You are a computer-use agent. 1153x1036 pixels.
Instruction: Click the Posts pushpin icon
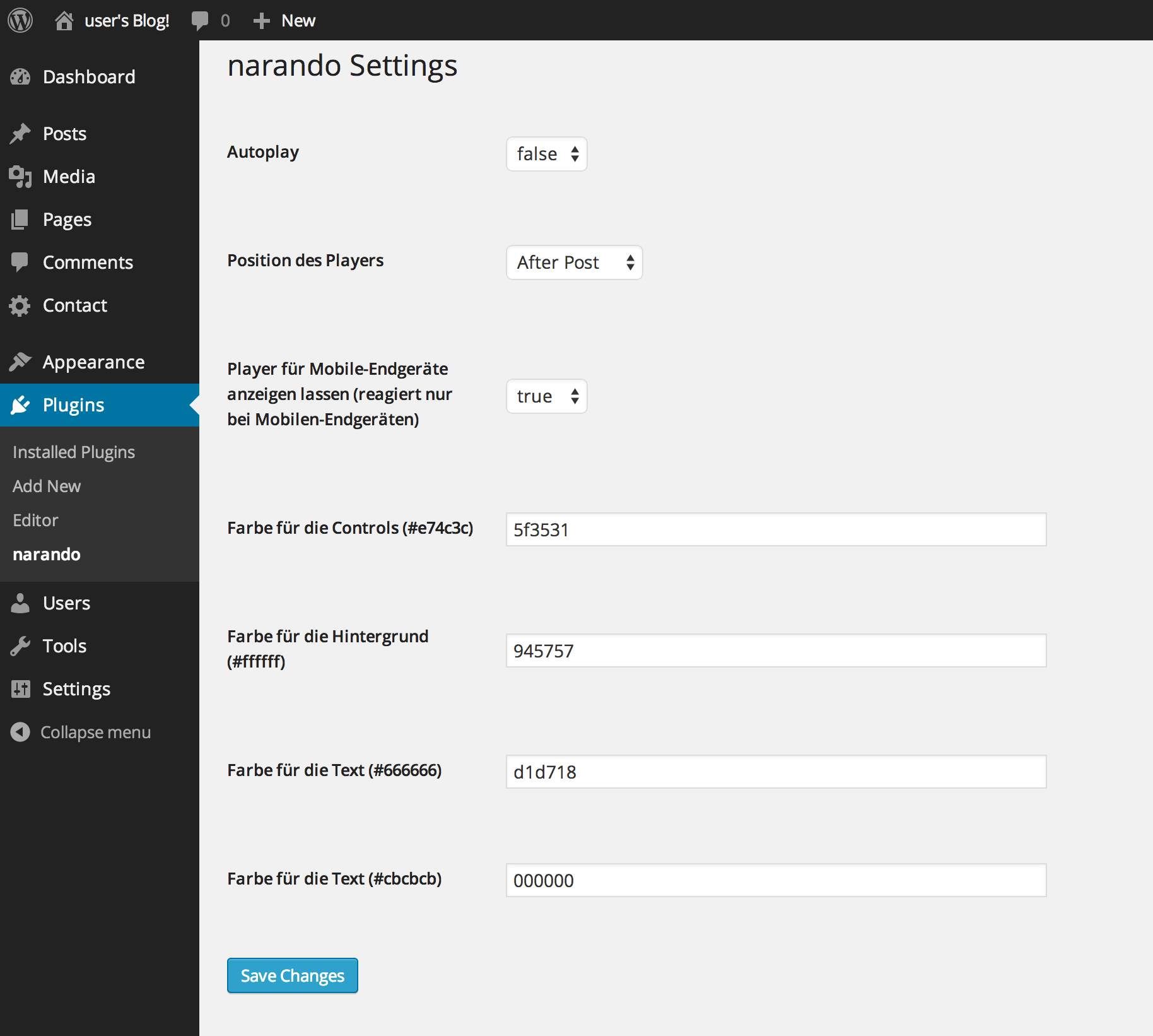(x=20, y=134)
